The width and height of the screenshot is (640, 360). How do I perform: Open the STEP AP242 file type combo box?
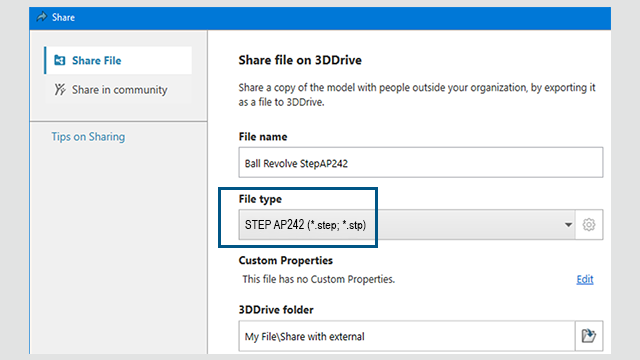point(407,224)
